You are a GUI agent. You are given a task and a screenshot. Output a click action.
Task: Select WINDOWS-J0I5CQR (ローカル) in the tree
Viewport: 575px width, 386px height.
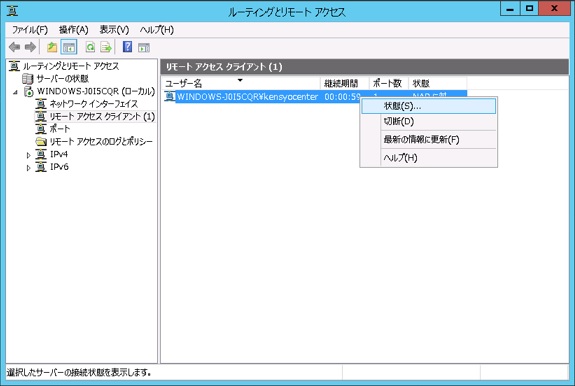96,91
